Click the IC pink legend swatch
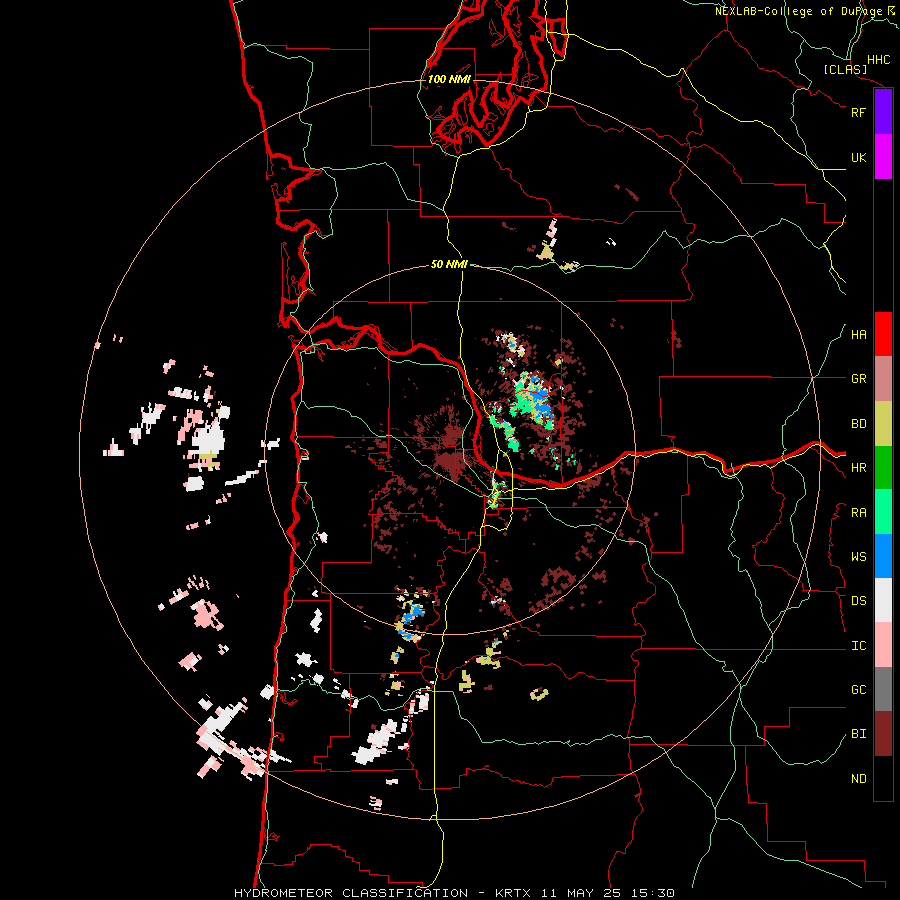900x900 pixels. pos(883,645)
